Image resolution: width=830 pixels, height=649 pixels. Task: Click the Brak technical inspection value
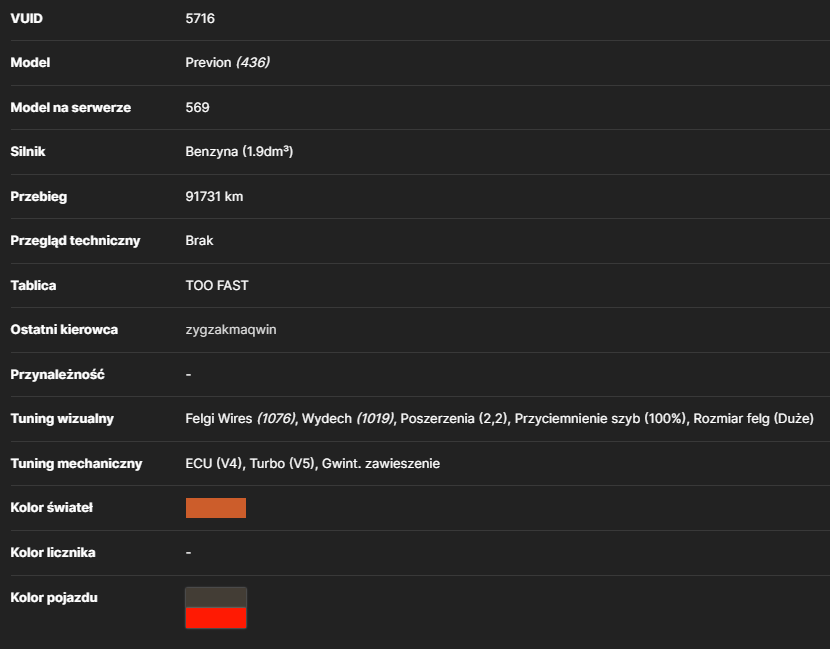coord(199,240)
